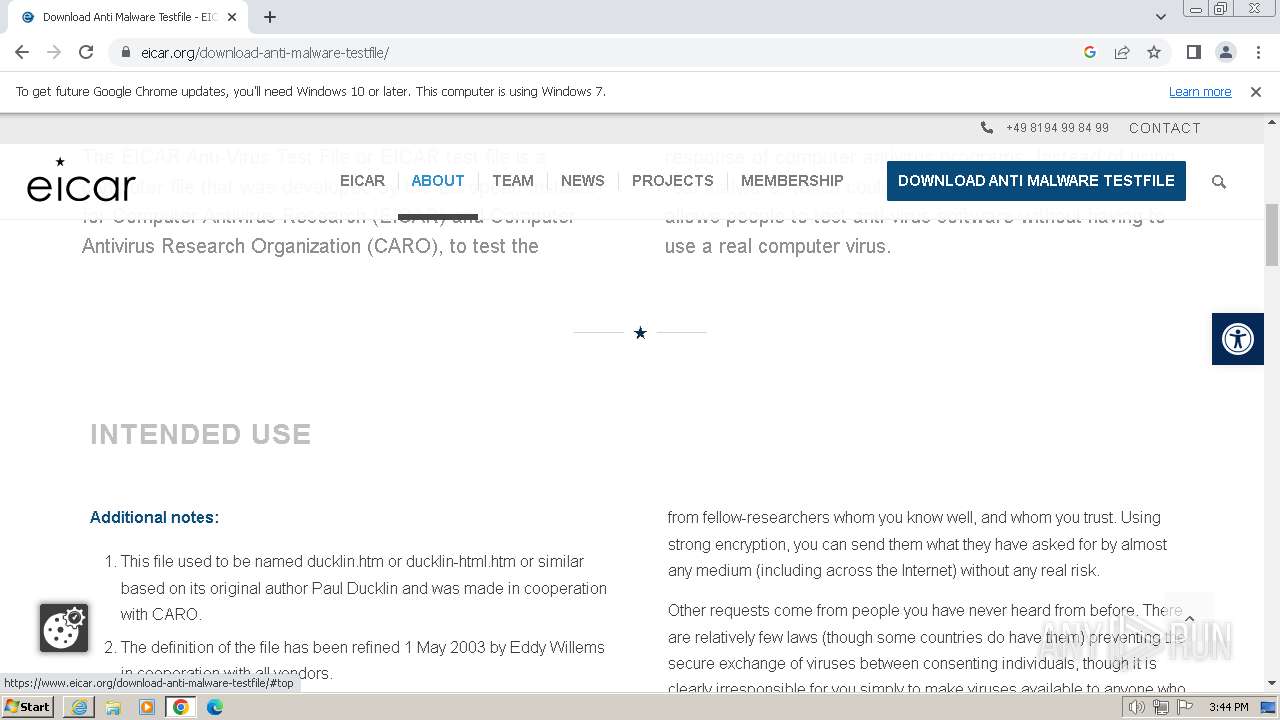The height and width of the screenshot is (720, 1280).
Task: Open the Action Center flag tray icon
Action: point(1185,707)
